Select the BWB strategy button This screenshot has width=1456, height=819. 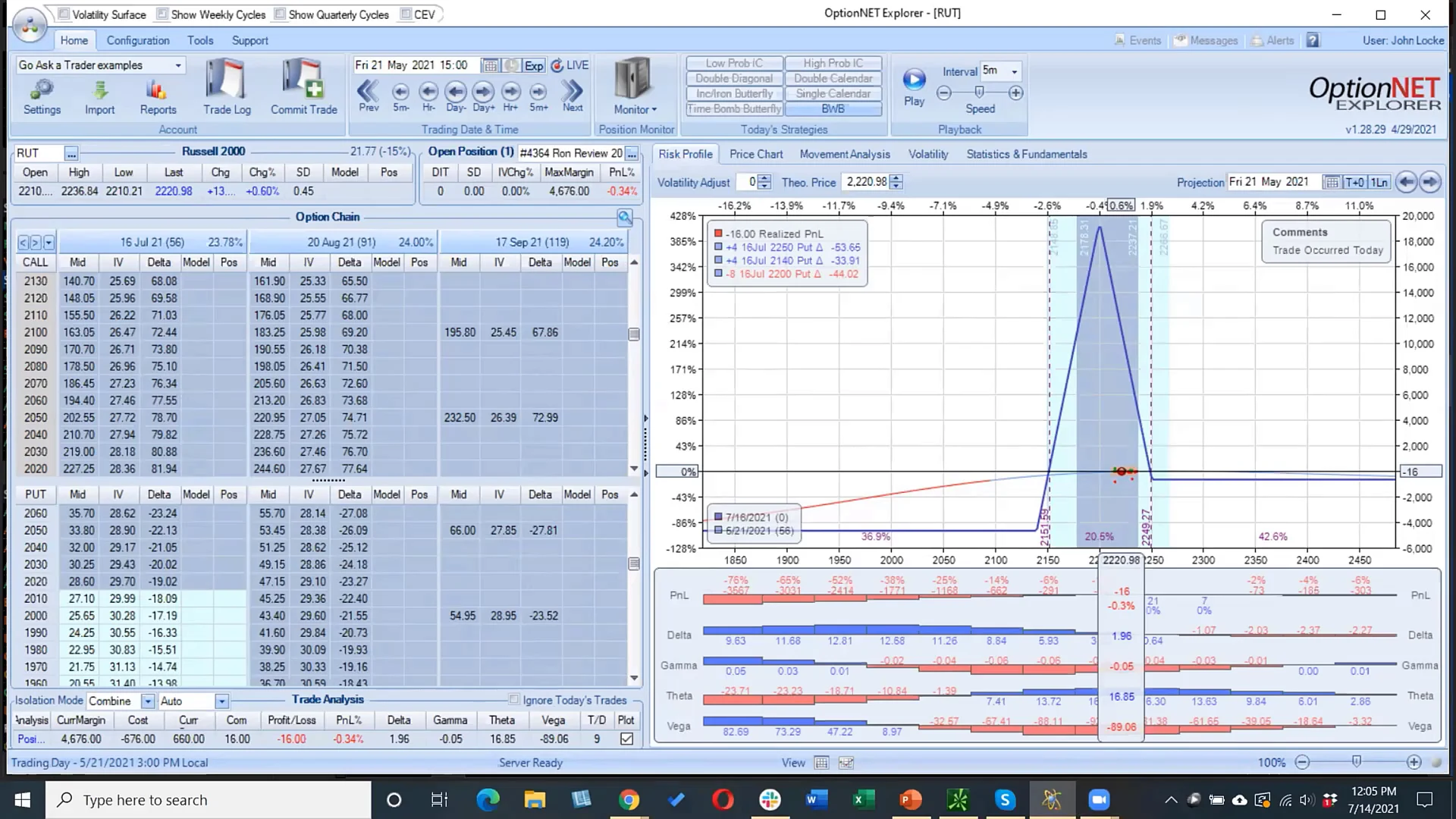tap(833, 108)
